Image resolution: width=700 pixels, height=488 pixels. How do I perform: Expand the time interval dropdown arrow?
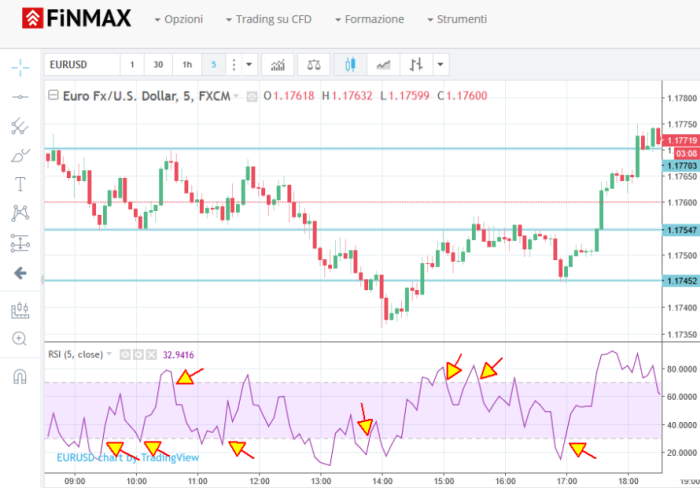(249, 65)
